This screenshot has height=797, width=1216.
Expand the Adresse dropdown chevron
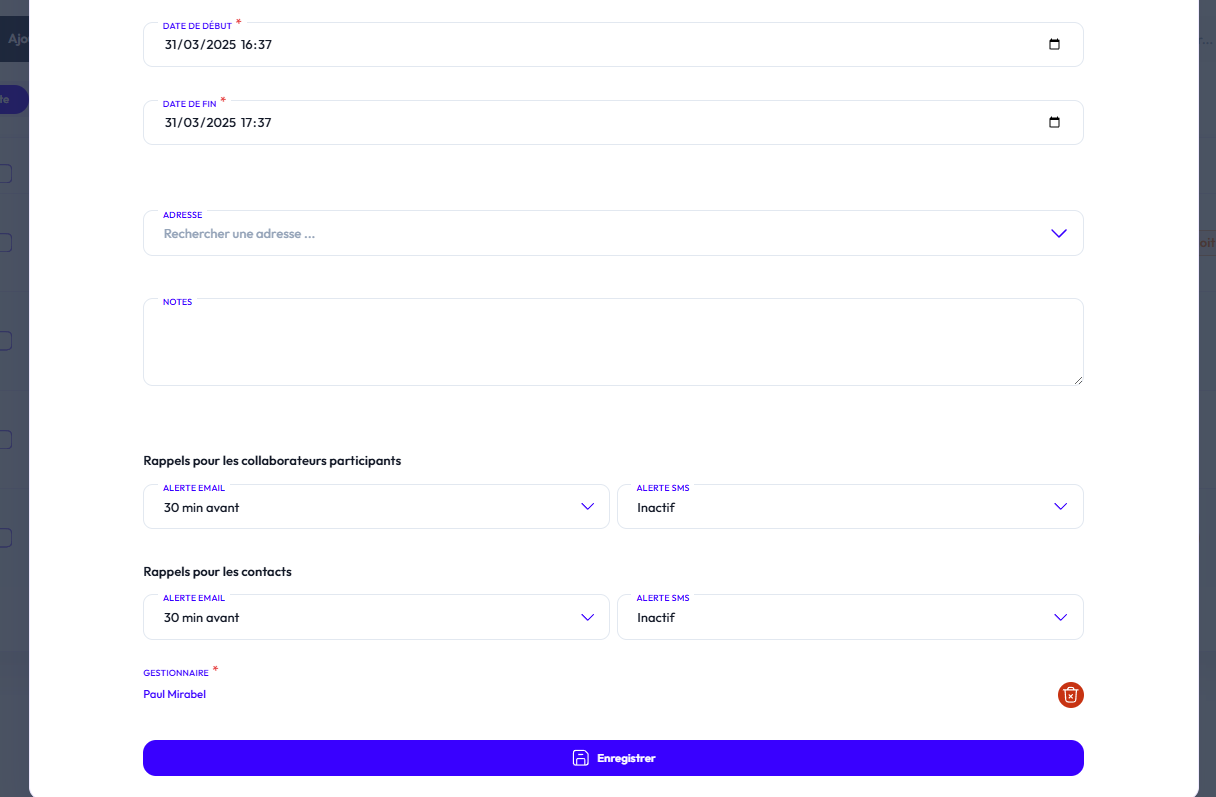click(1059, 233)
